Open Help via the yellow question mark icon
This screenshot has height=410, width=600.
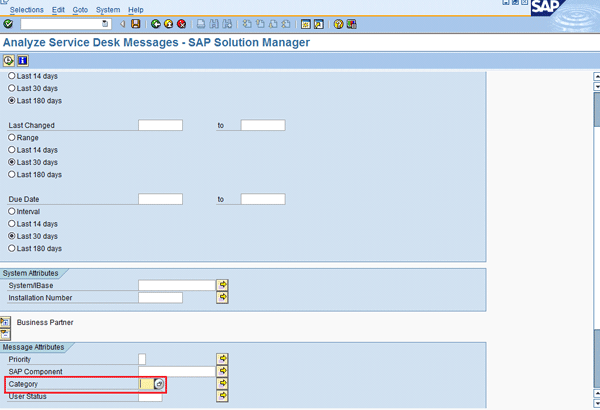pos(339,24)
